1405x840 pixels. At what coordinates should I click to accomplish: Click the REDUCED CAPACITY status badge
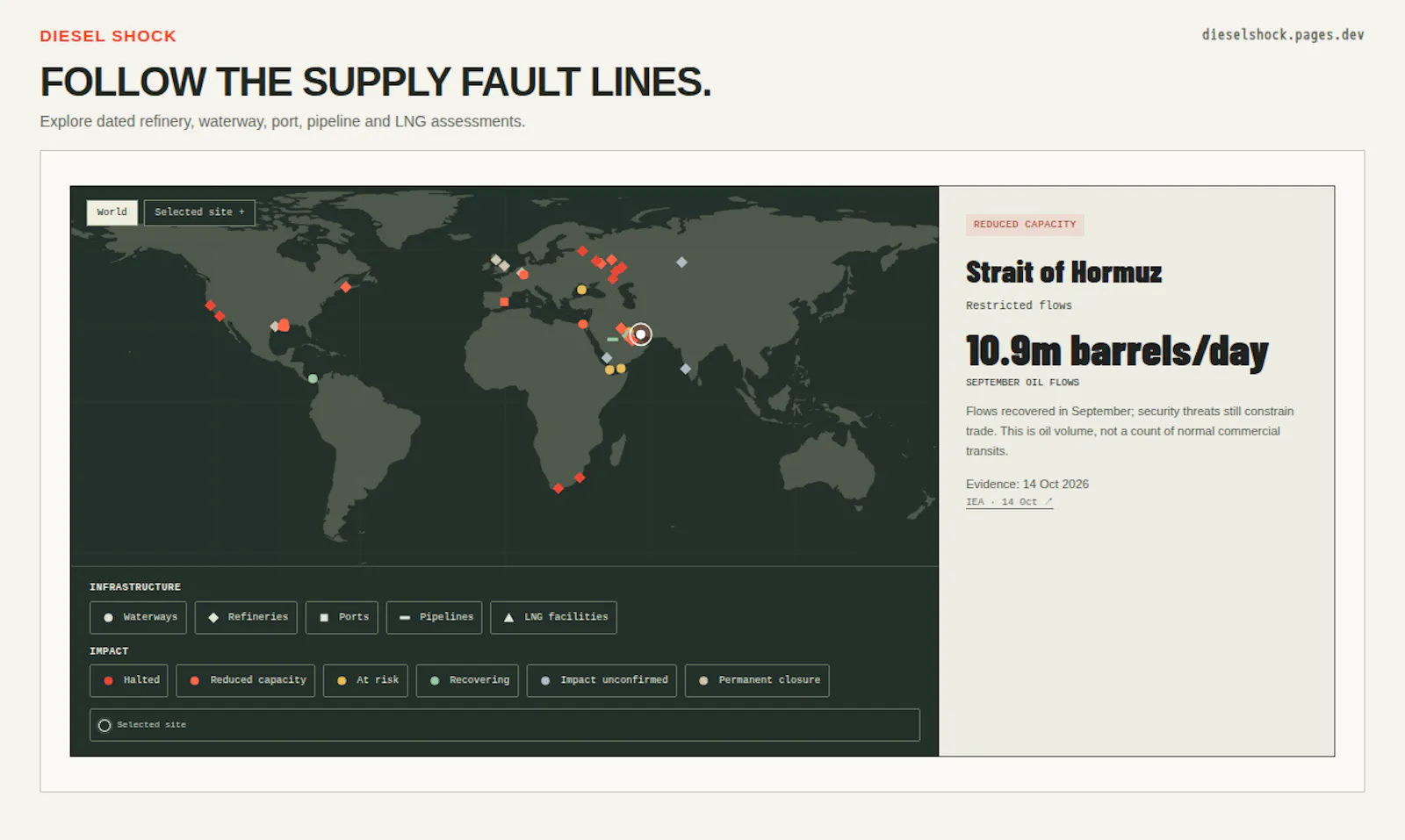1025,225
